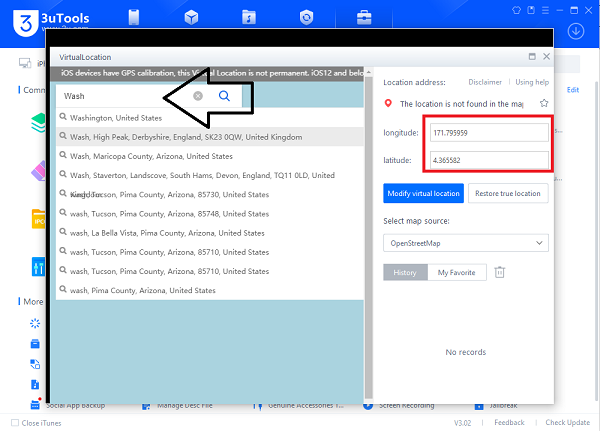The width and height of the screenshot is (600, 431).
Task: Toggle Close iTunes checkbox
Action: (x=15, y=423)
